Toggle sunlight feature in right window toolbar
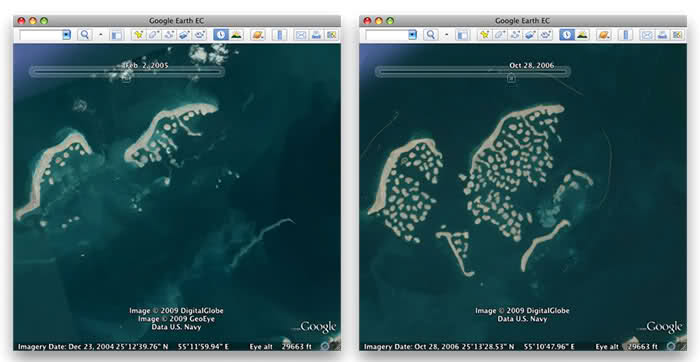Viewport: 700px width, 362px height. [582, 35]
